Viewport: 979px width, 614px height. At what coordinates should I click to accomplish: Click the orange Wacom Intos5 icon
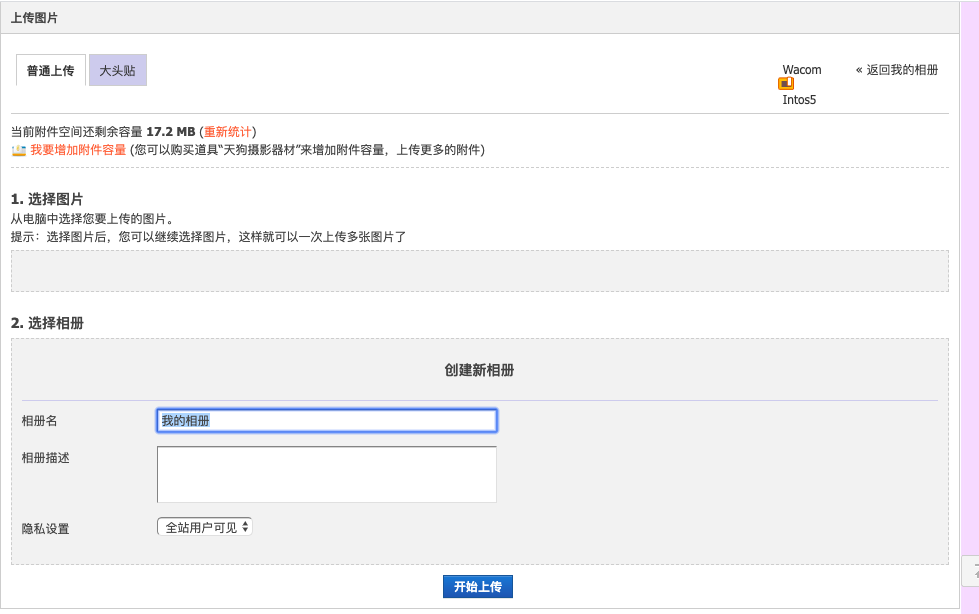(x=786, y=84)
